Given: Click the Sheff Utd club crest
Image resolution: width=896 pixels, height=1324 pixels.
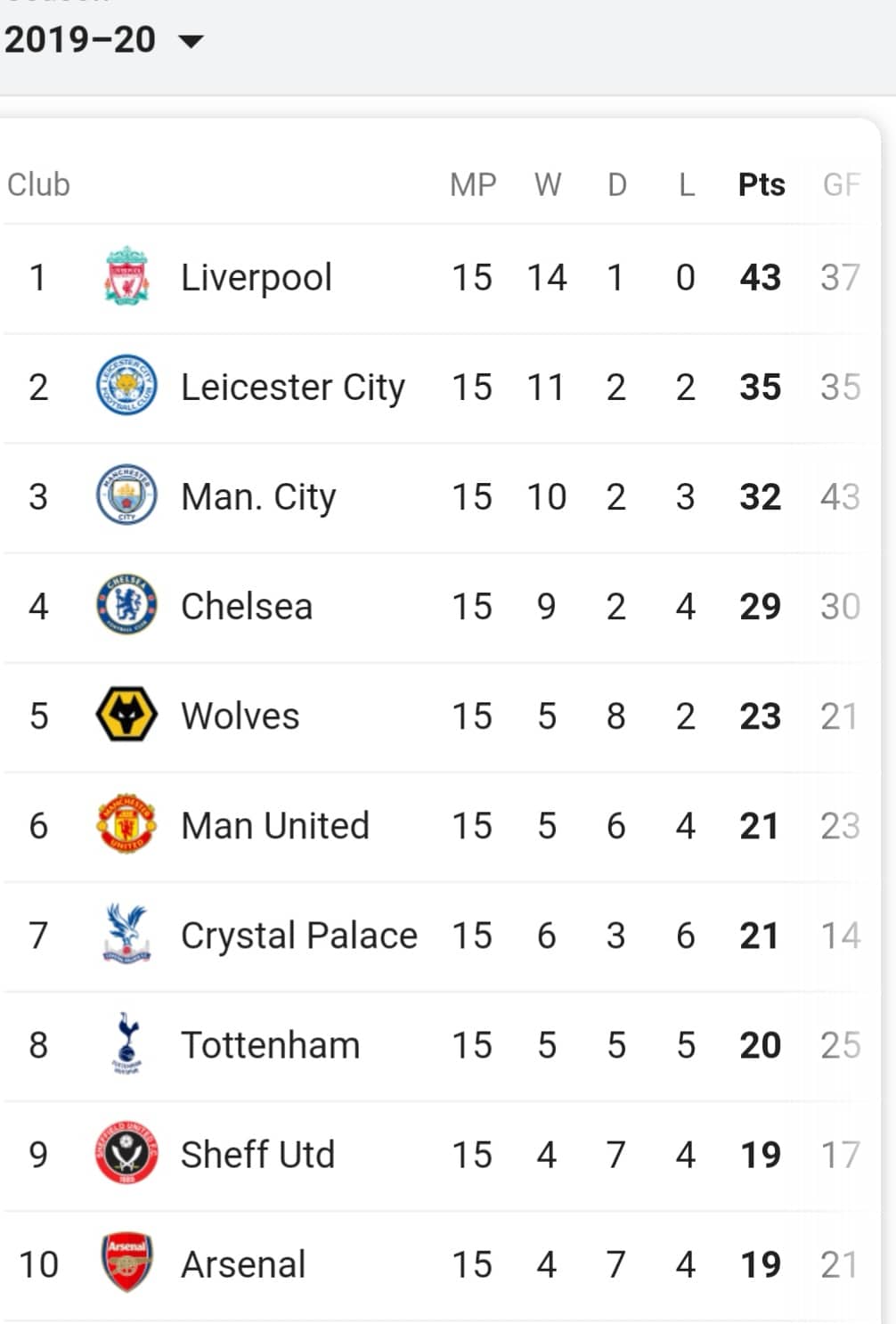Looking at the screenshot, I should [x=126, y=1153].
